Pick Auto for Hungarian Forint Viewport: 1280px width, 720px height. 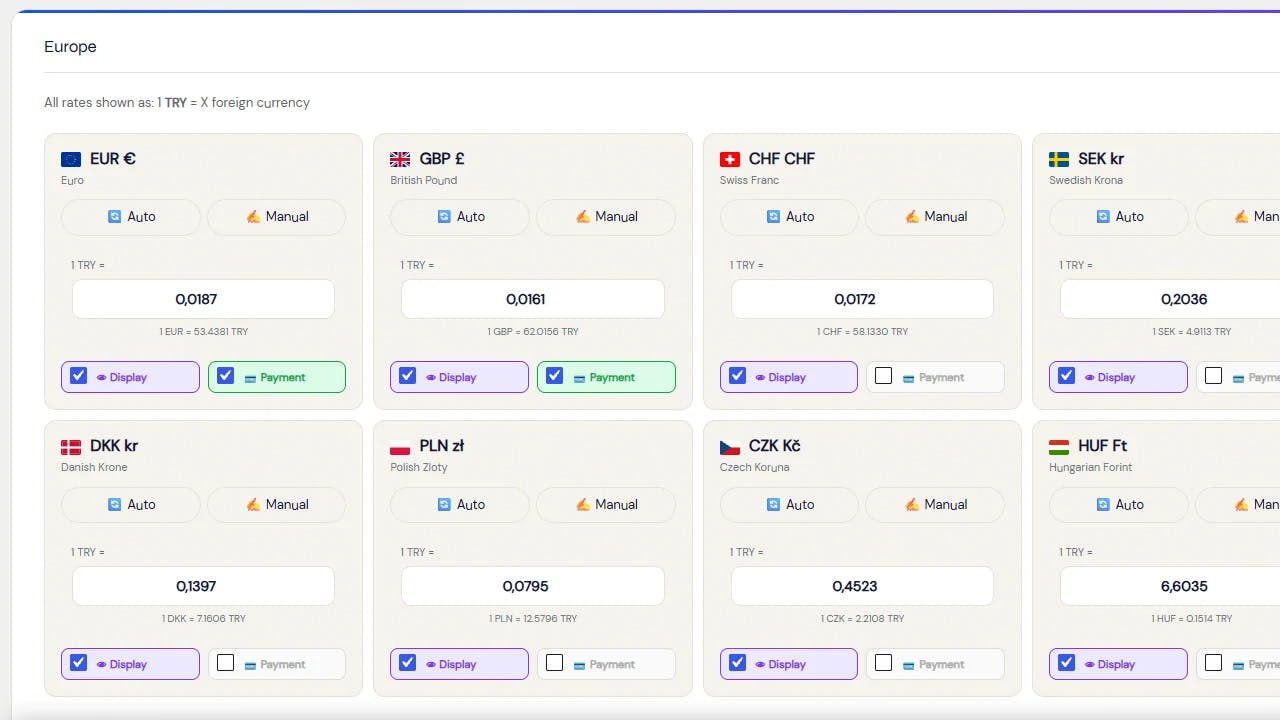(1119, 505)
